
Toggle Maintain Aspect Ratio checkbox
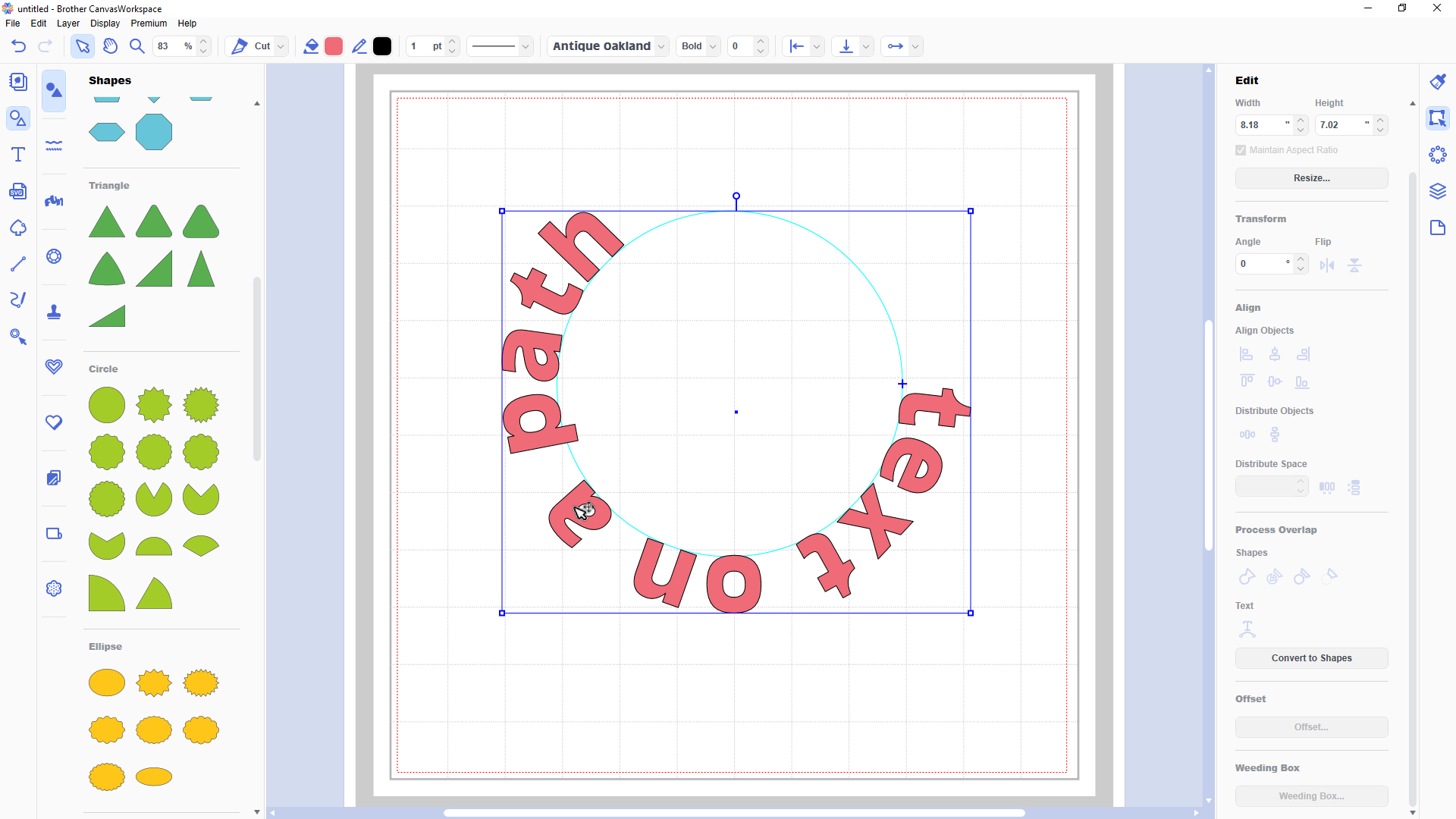click(1241, 150)
